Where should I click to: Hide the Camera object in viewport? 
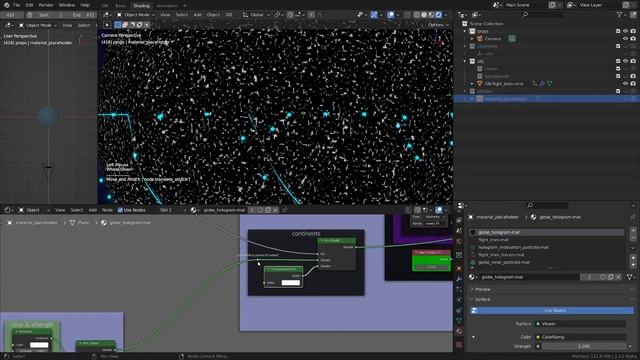click(625, 38)
